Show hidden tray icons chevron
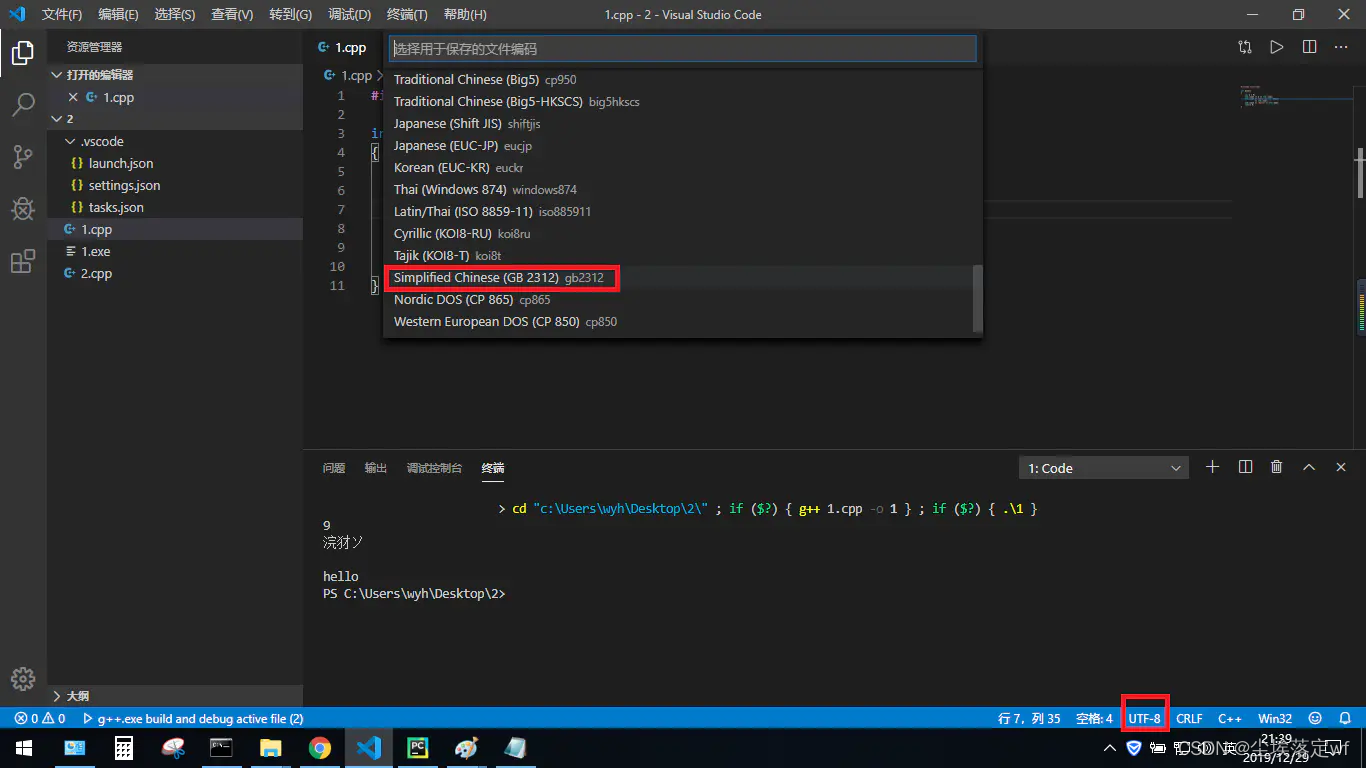This screenshot has width=1366, height=768. [x=1109, y=748]
